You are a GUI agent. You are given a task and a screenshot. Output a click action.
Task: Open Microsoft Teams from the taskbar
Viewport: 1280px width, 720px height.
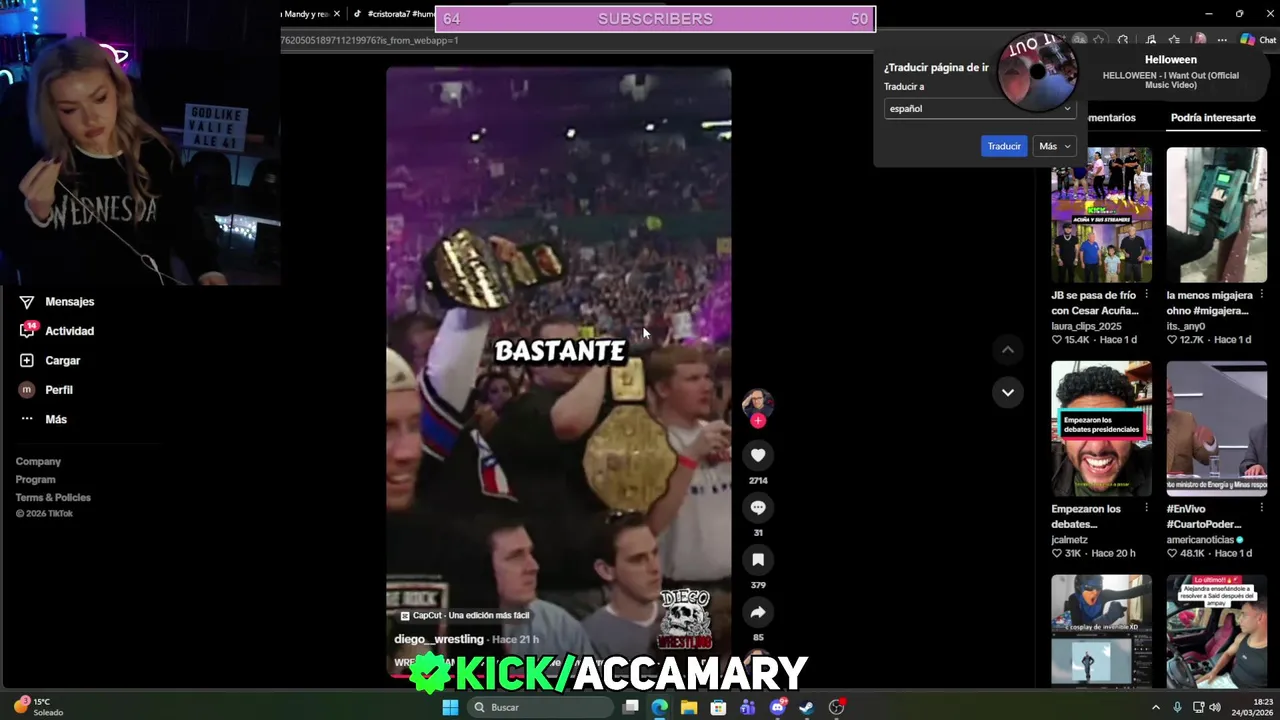click(748, 707)
